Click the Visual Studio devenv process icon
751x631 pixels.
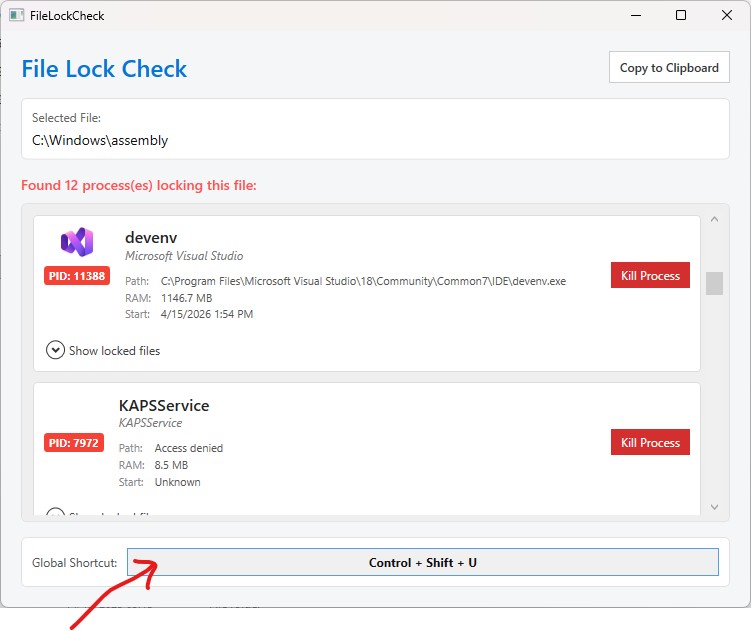pos(77,242)
